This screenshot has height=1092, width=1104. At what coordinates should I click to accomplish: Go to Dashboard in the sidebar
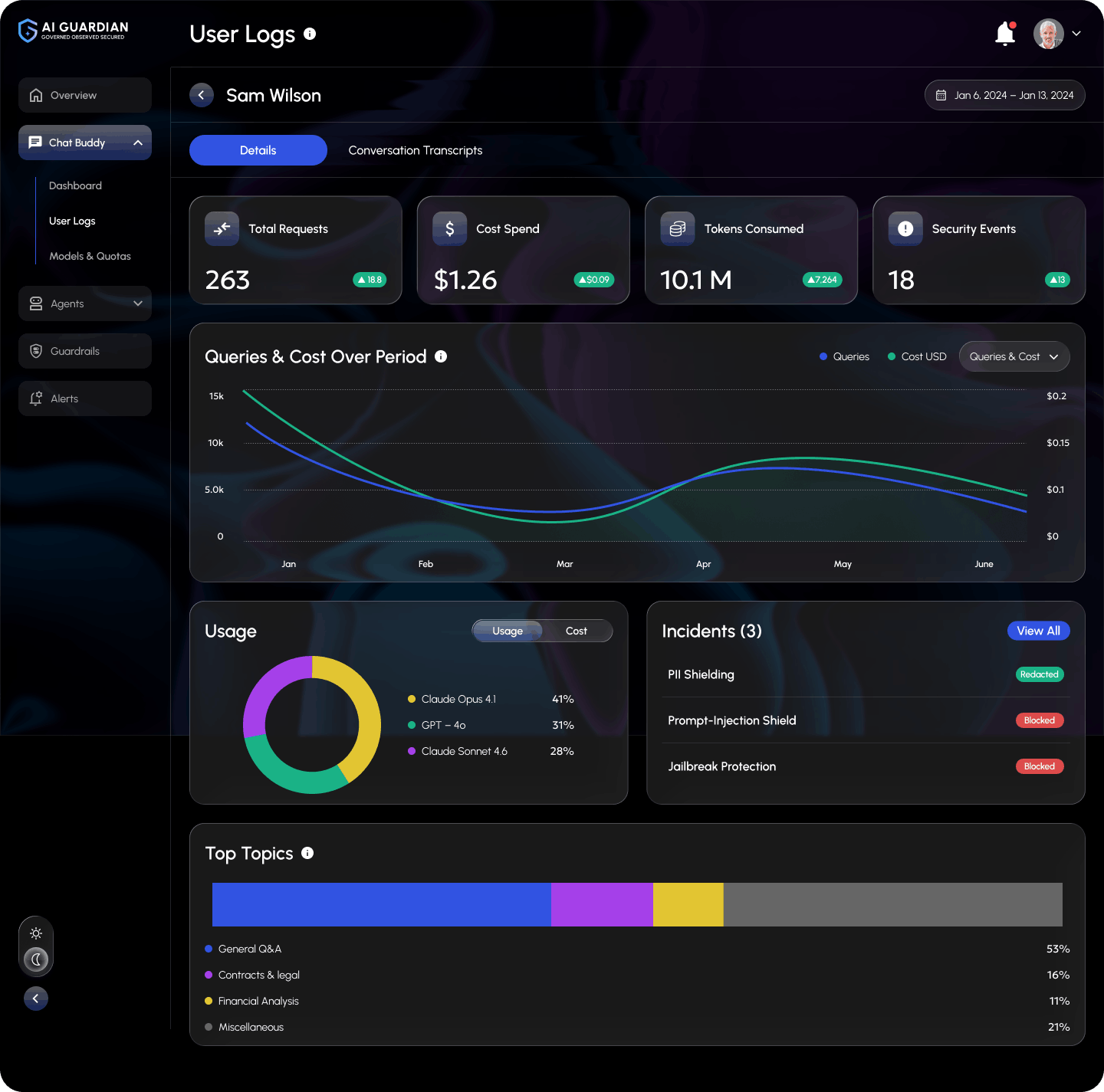(x=75, y=185)
